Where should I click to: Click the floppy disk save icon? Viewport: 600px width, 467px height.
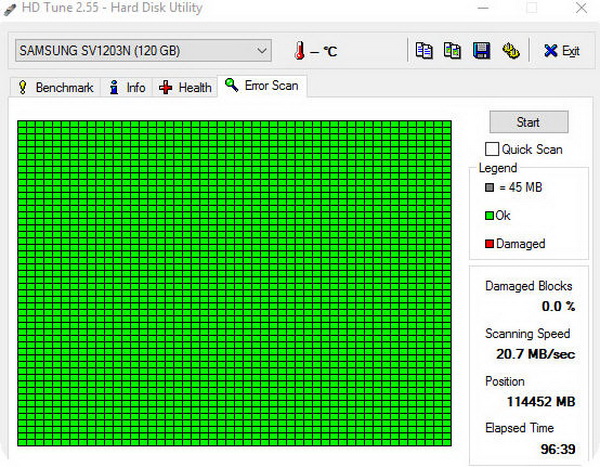click(481, 50)
